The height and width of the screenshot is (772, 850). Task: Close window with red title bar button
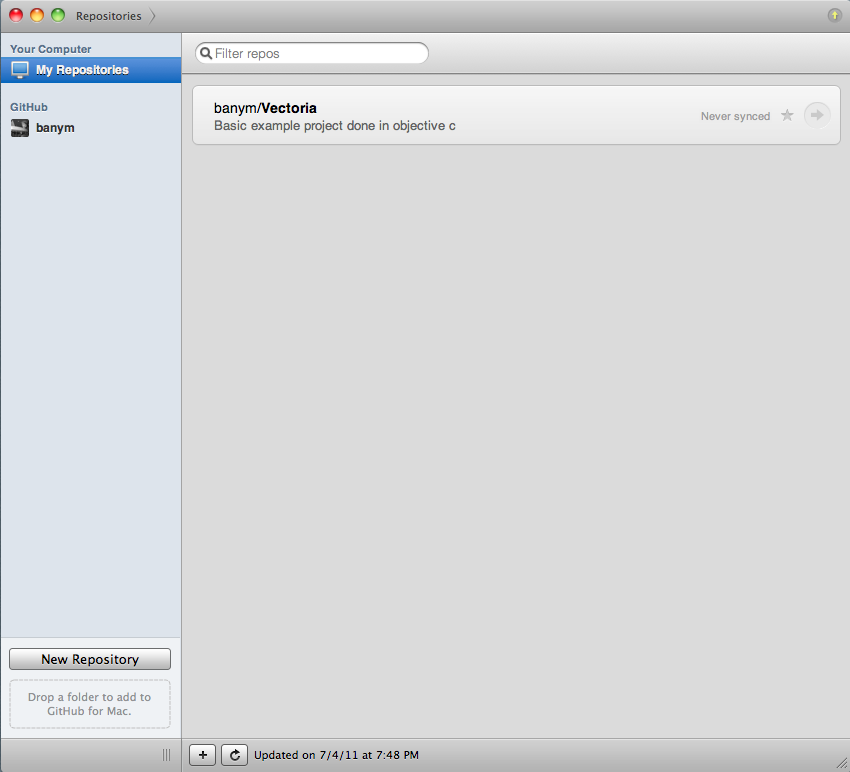16,15
